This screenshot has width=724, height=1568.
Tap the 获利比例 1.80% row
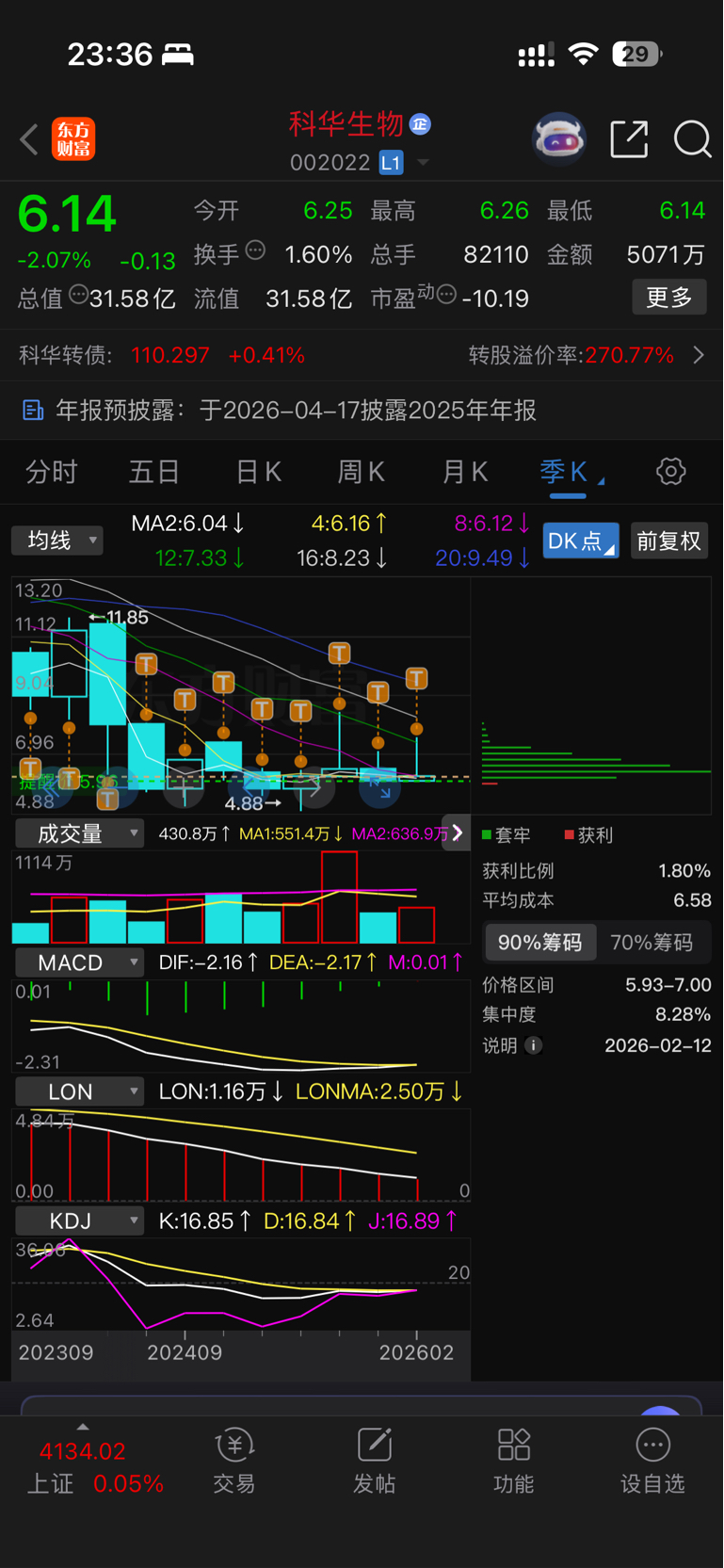597,871
